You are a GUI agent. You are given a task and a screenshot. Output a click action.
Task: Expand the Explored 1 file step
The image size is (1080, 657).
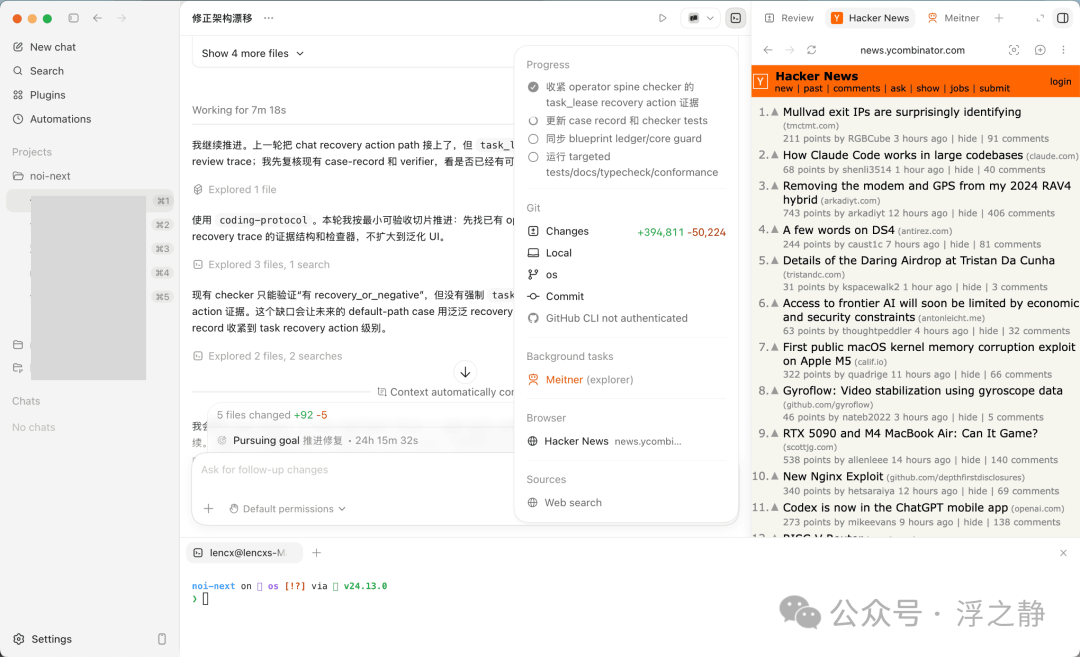(235, 189)
